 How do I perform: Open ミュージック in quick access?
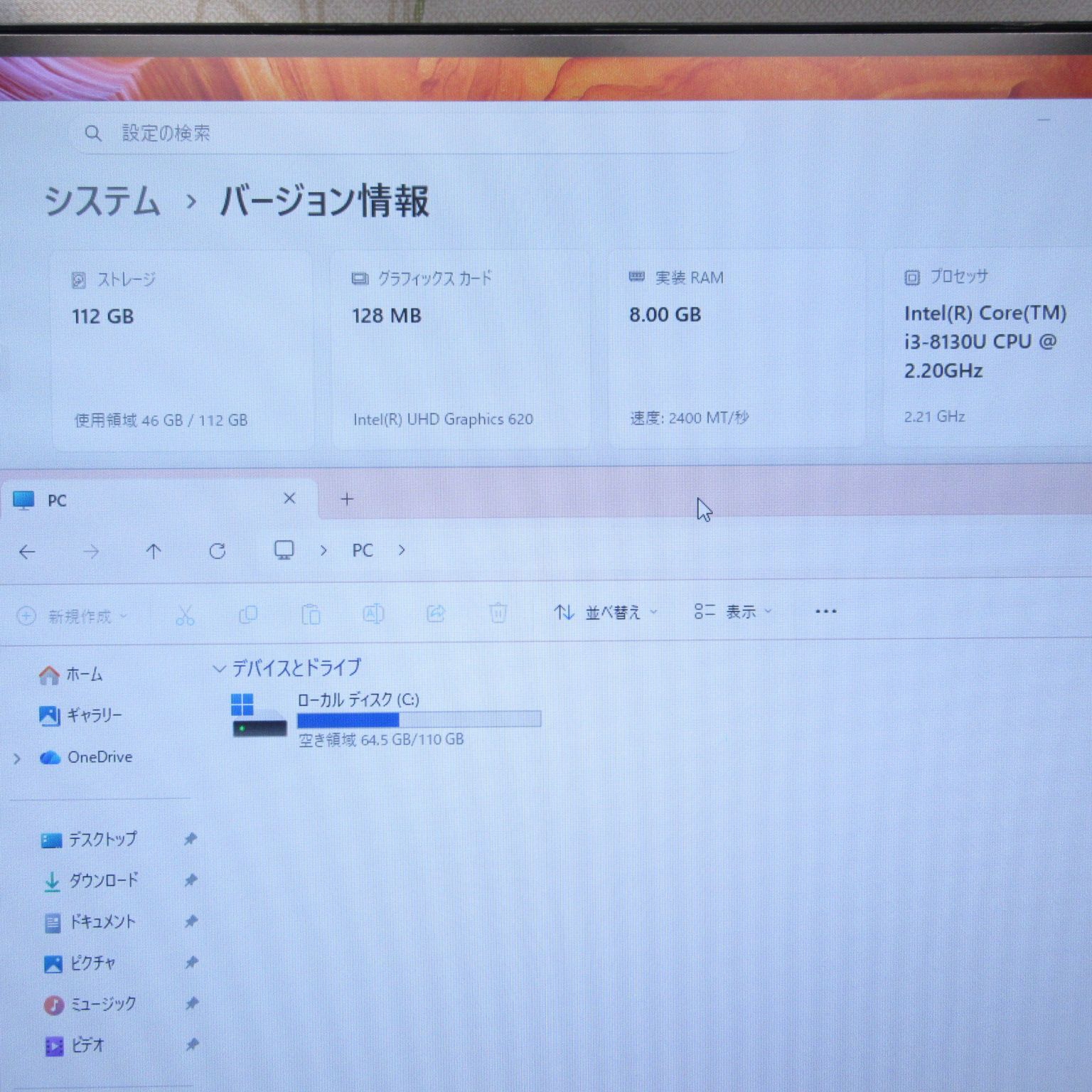[x=90, y=1005]
